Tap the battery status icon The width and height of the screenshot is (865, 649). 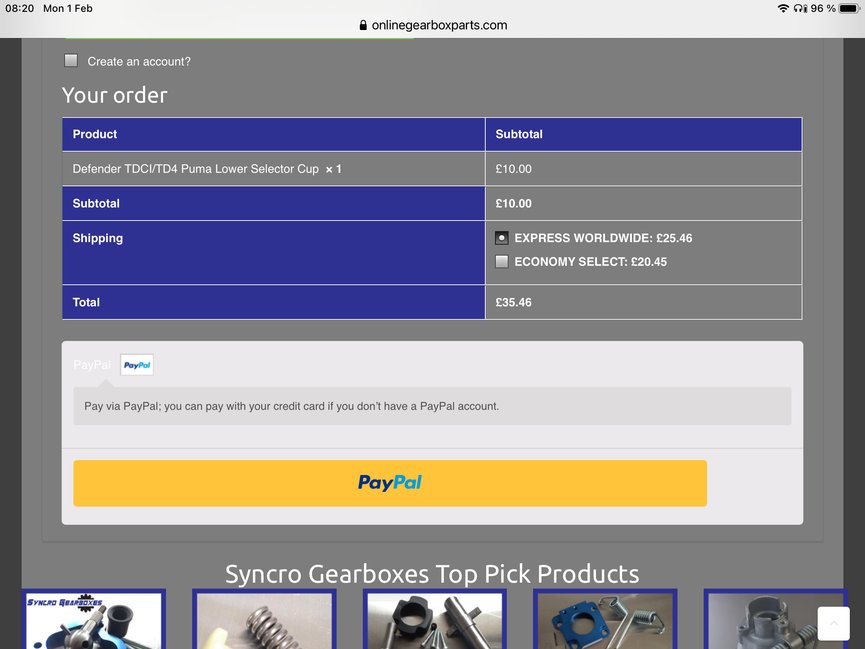(x=850, y=8)
